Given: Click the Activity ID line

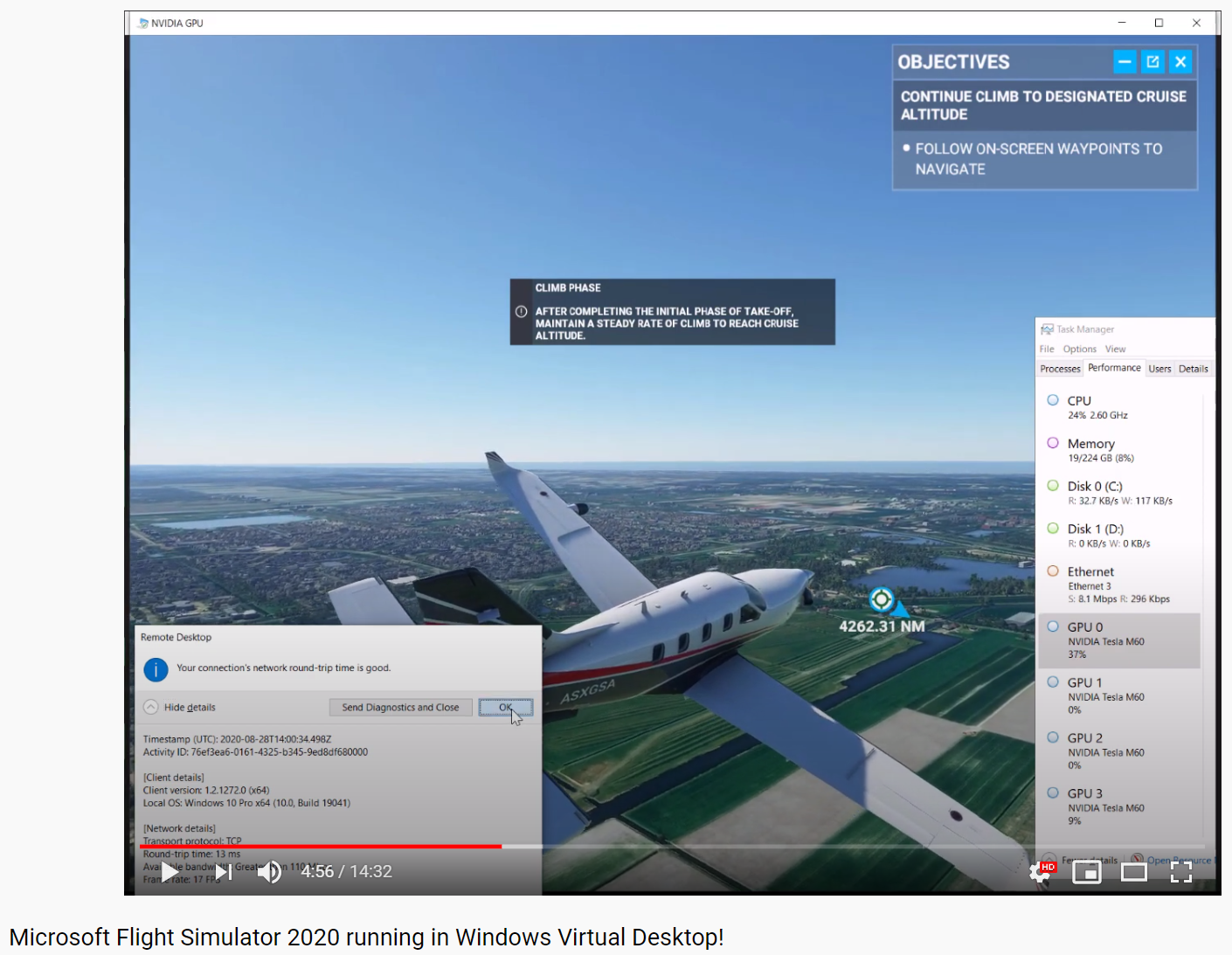Looking at the screenshot, I should click(x=255, y=752).
